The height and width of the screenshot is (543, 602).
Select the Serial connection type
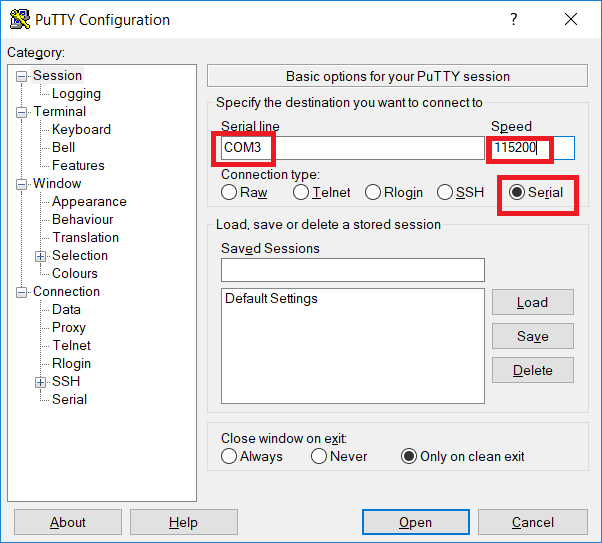coord(536,192)
